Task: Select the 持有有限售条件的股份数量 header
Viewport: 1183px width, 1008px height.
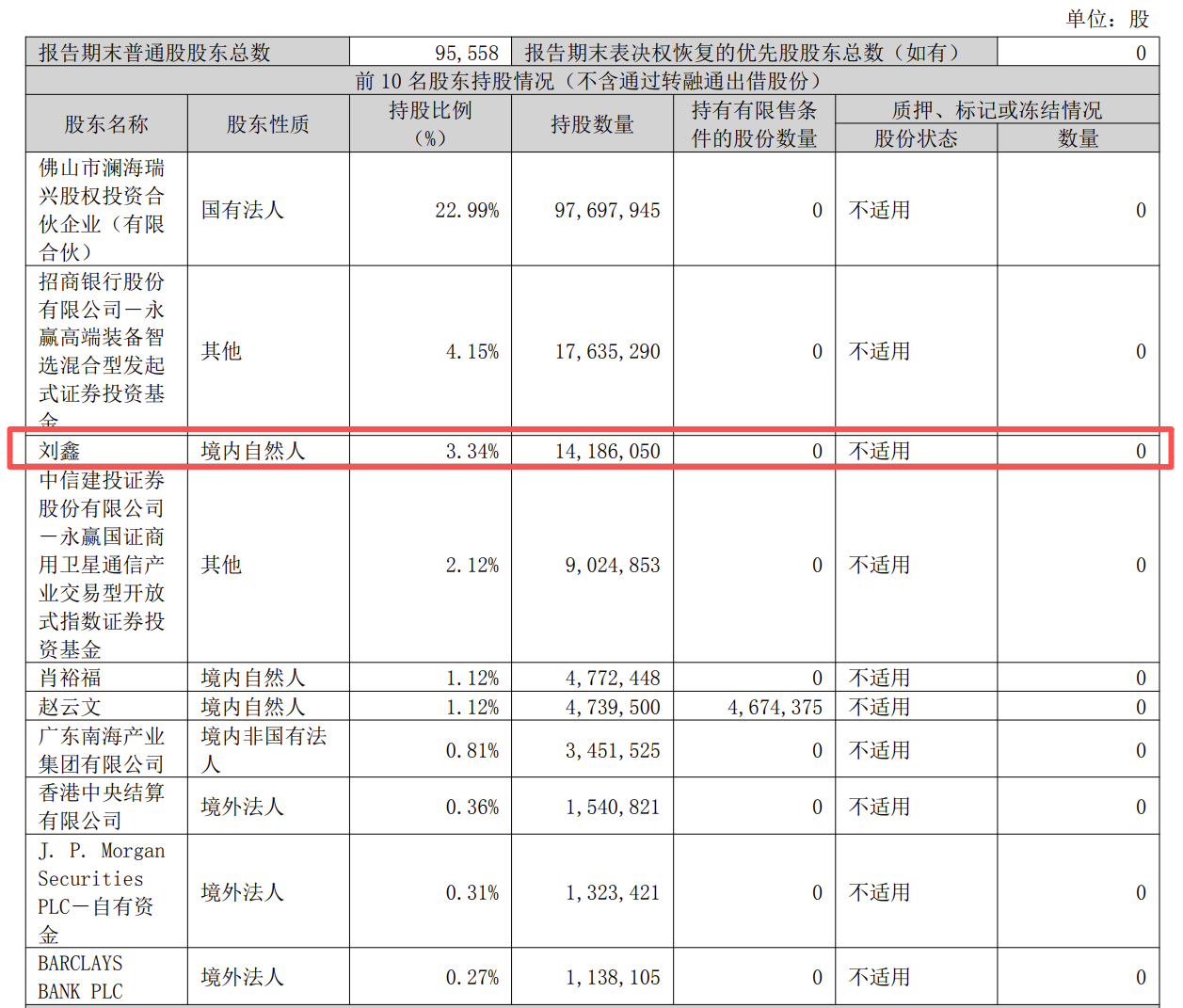Action: pyautogui.click(x=754, y=124)
